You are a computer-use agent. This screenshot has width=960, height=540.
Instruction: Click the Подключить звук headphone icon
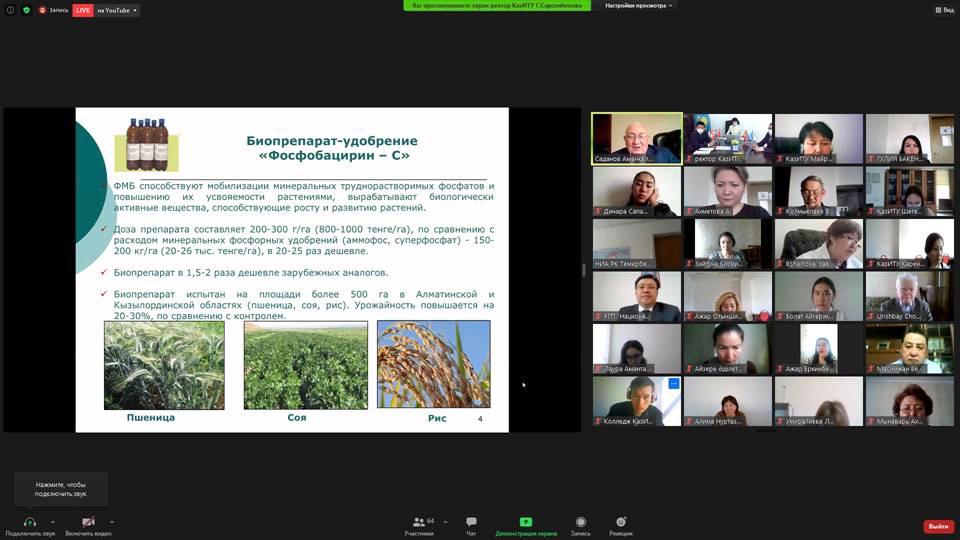[x=29, y=522]
